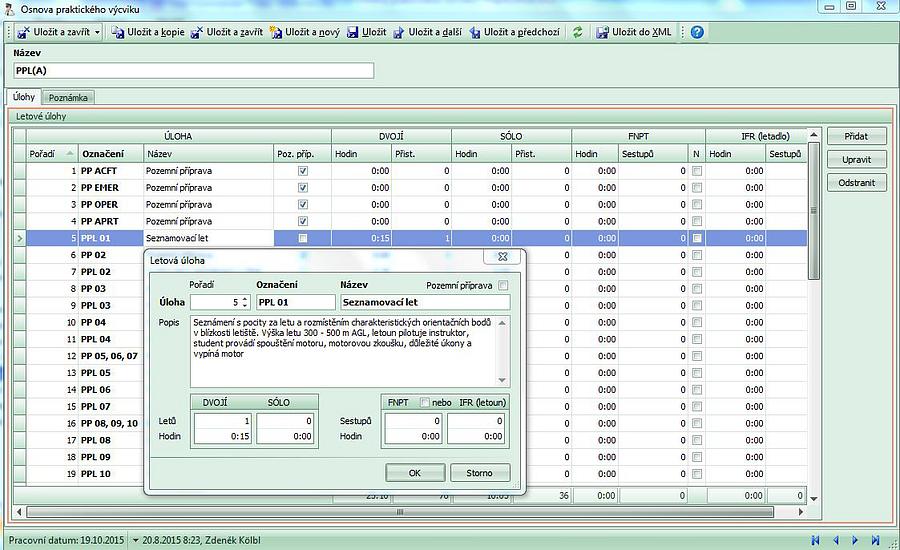The height and width of the screenshot is (550, 900).
Task: Select the Úlohy tab
Action: tap(24, 97)
